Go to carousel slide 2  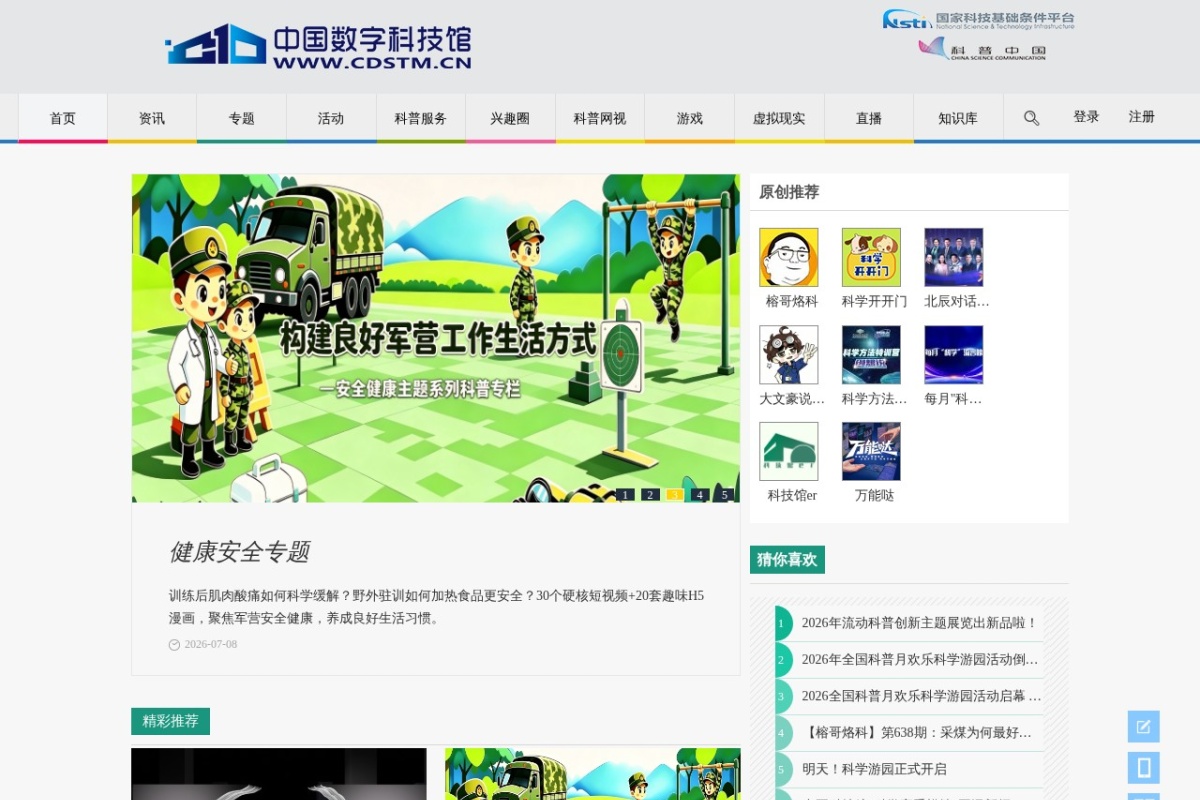pyautogui.click(x=650, y=494)
